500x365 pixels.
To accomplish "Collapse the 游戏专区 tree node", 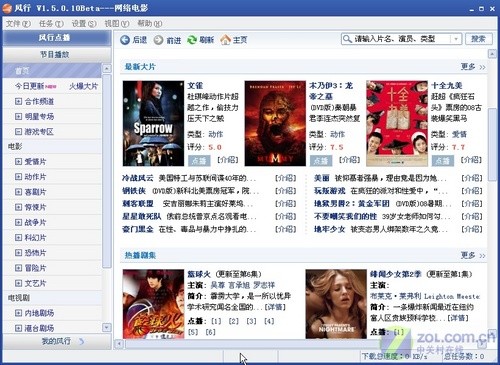I will coord(18,132).
